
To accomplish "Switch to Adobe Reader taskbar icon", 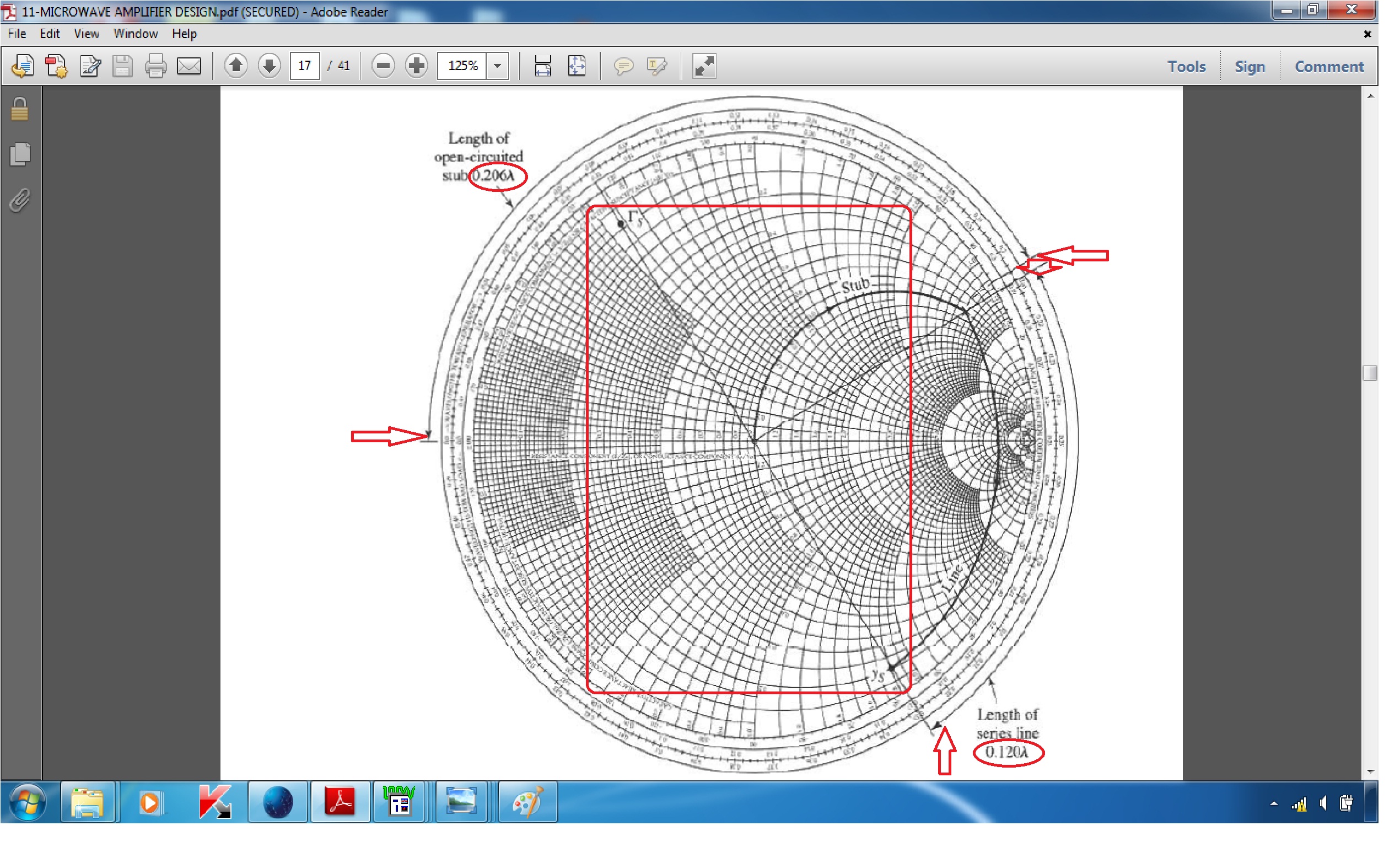I will [x=340, y=802].
